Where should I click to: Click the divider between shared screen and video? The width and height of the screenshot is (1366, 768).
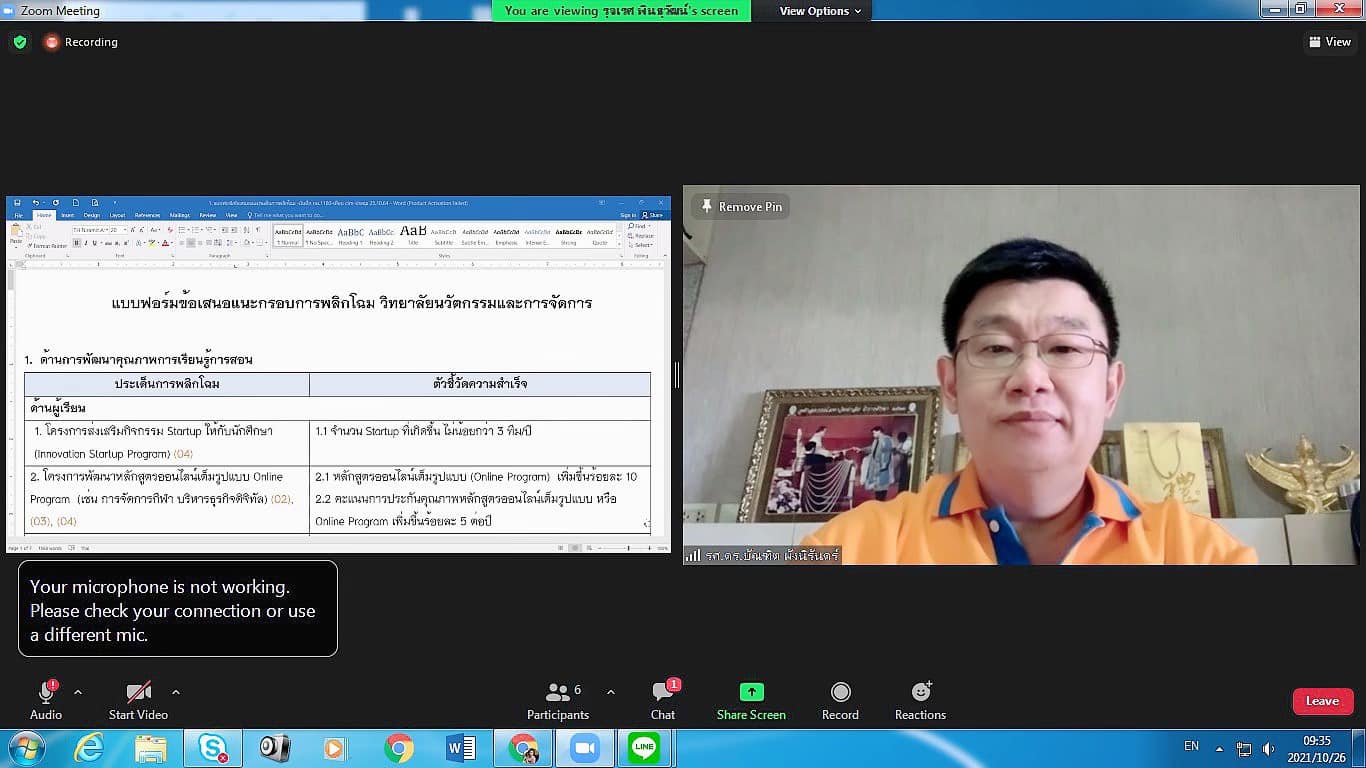click(x=677, y=375)
